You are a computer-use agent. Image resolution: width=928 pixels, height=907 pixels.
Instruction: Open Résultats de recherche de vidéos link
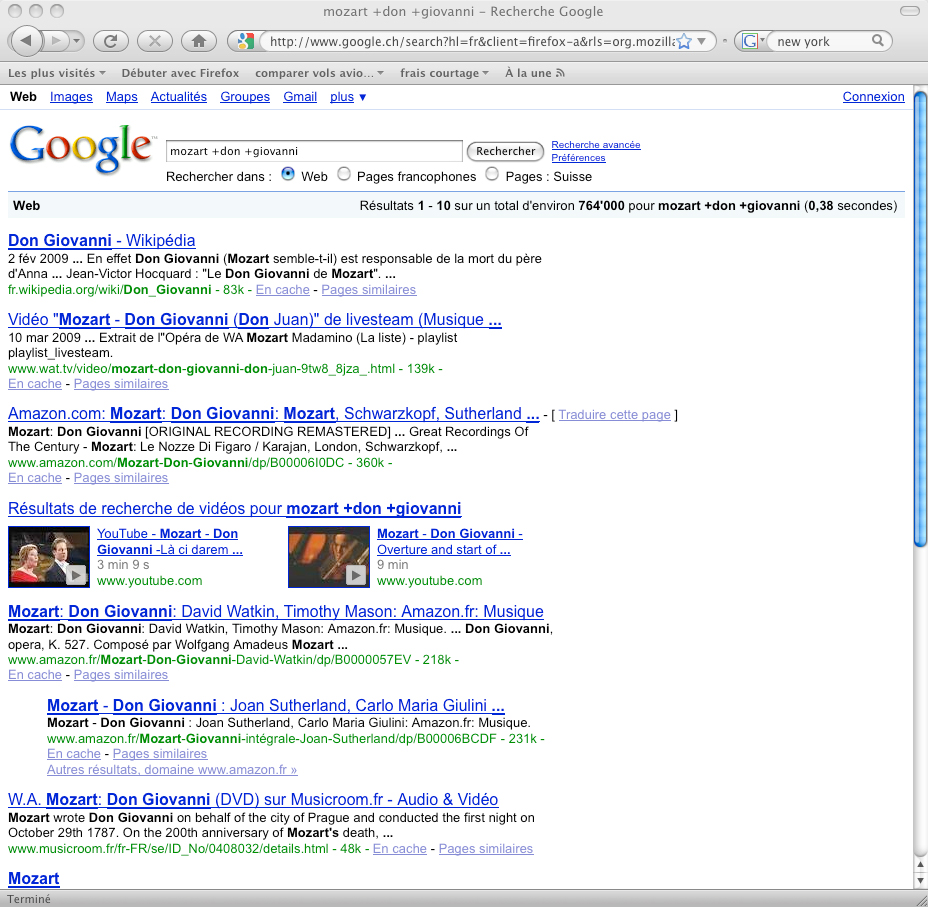[x=234, y=508]
